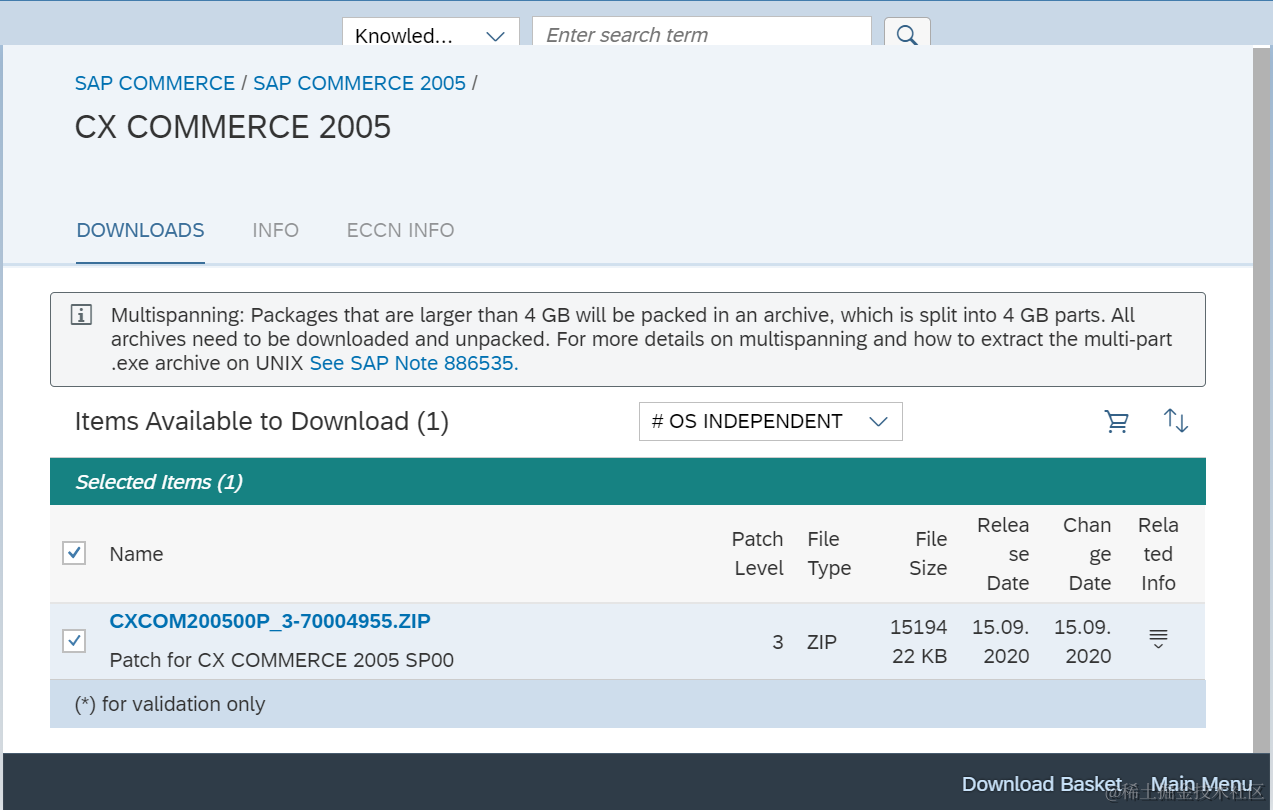Download the CXCOM200500P_3-70004955.ZIP file link
Screen dimensions: 1273x810
tap(270, 621)
